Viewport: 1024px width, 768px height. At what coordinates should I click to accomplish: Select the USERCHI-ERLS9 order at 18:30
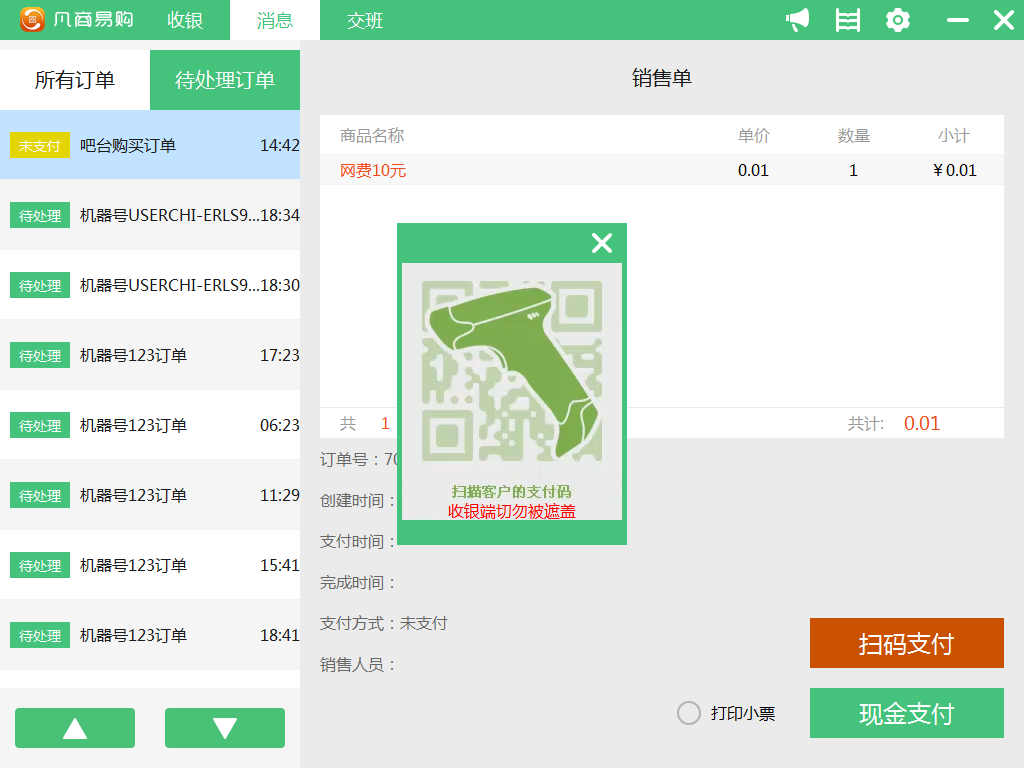click(x=150, y=285)
